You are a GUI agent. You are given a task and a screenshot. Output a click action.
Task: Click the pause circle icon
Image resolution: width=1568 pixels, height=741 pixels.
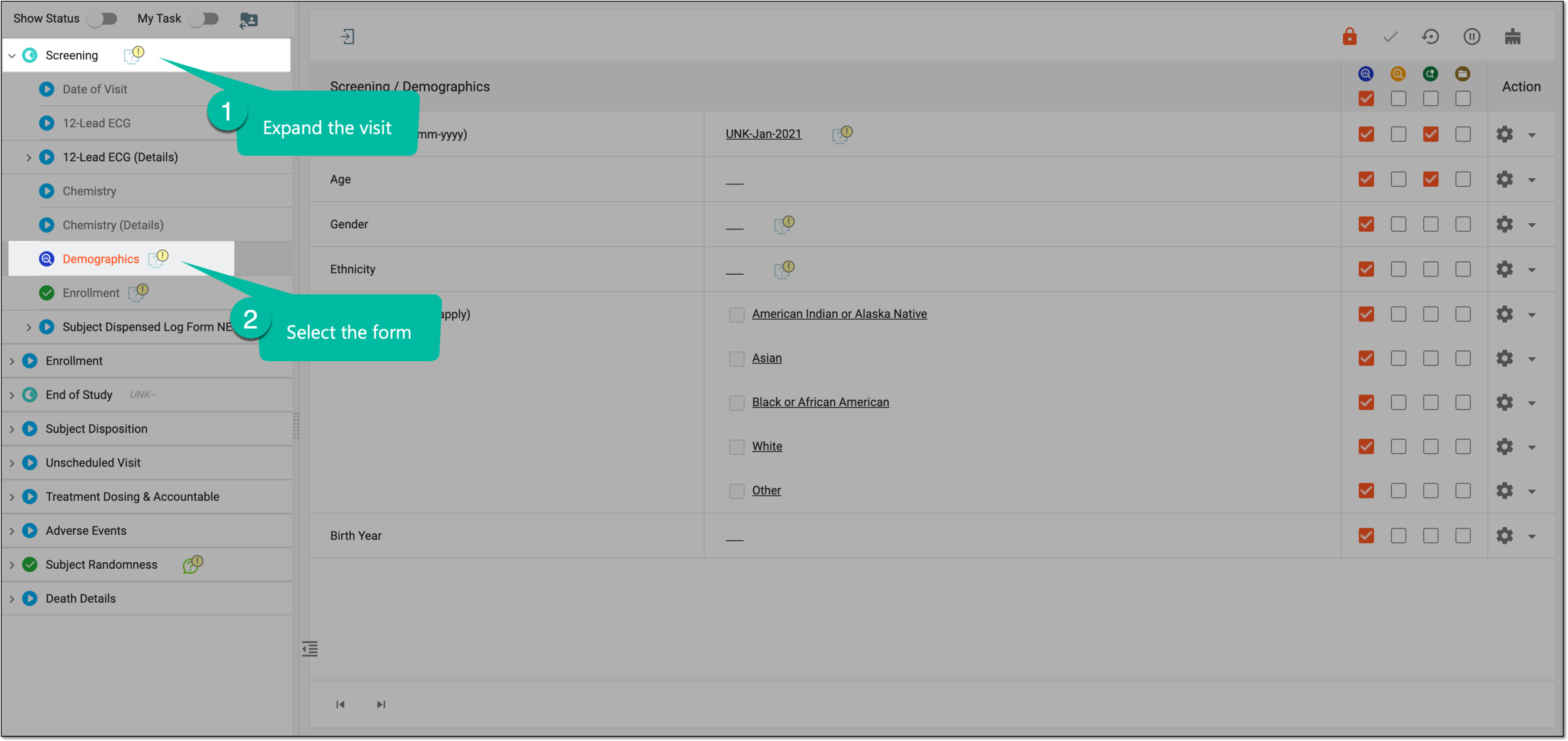click(x=1471, y=37)
